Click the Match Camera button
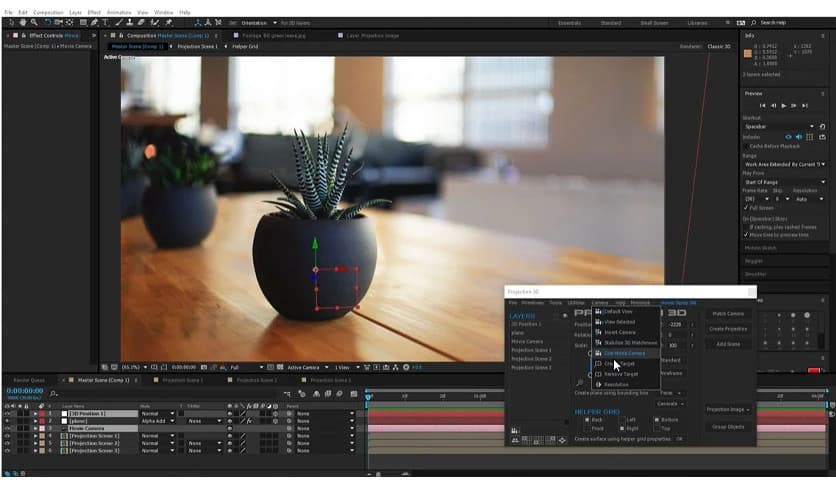Screen dimensions: 836x484 click(x=728, y=314)
